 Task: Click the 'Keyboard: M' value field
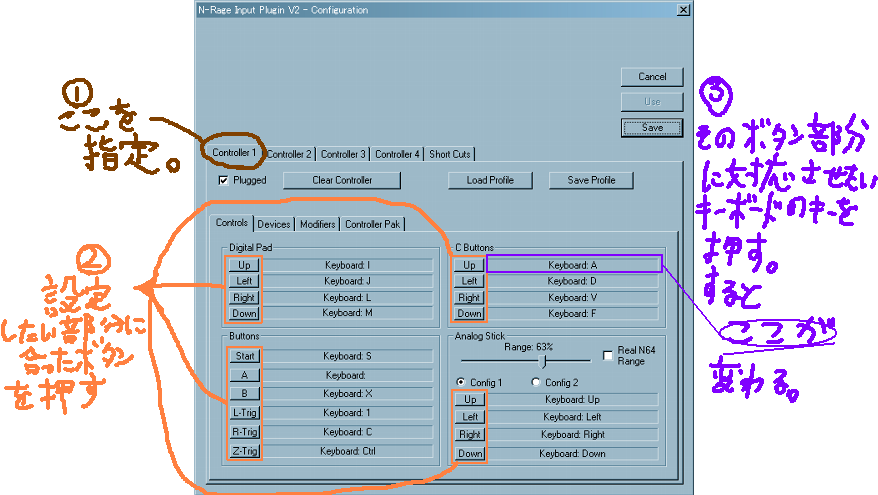coord(347,313)
